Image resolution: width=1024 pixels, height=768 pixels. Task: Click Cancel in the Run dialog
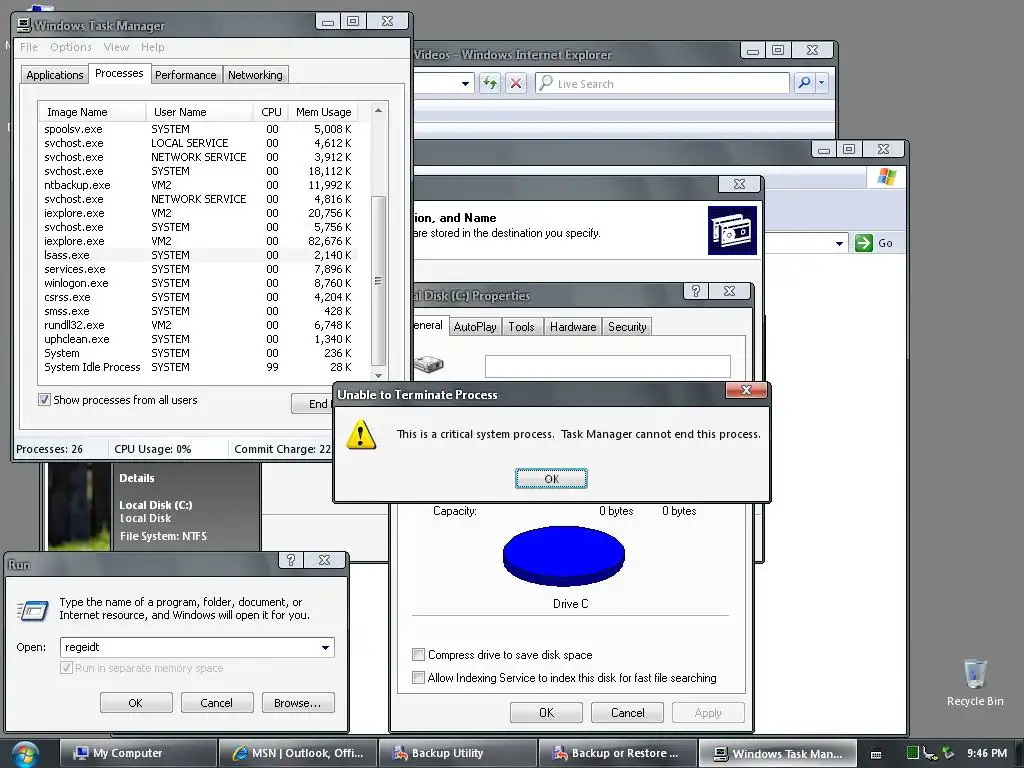tap(216, 703)
